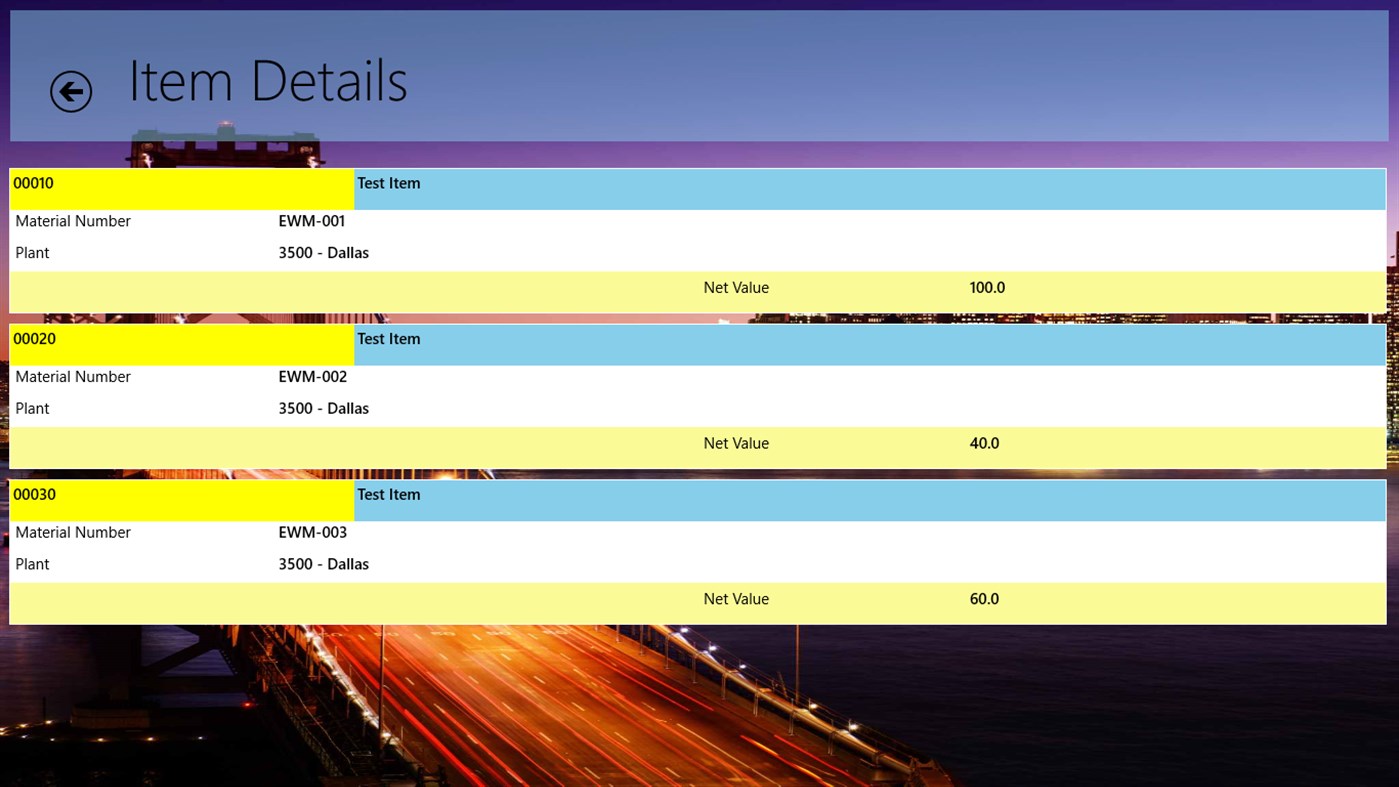Click Net Value 100.0 of item 00010
This screenshot has height=787, width=1399.
coord(986,288)
